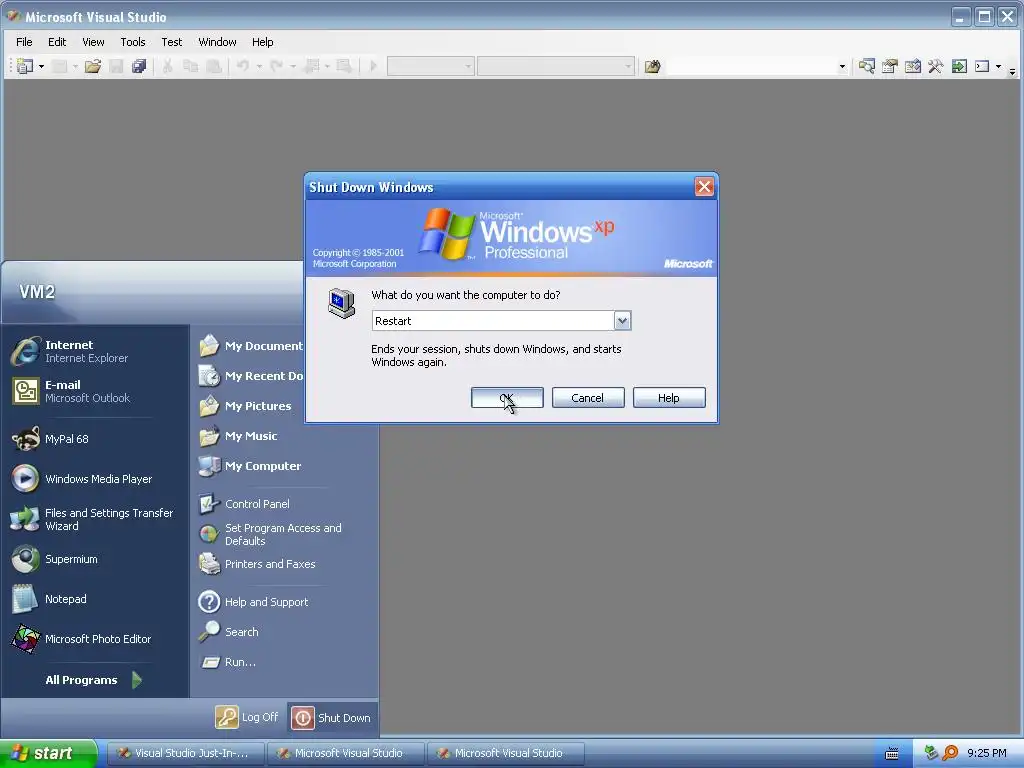Open the File menu
The width and height of the screenshot is (1024, 768).
24,42
